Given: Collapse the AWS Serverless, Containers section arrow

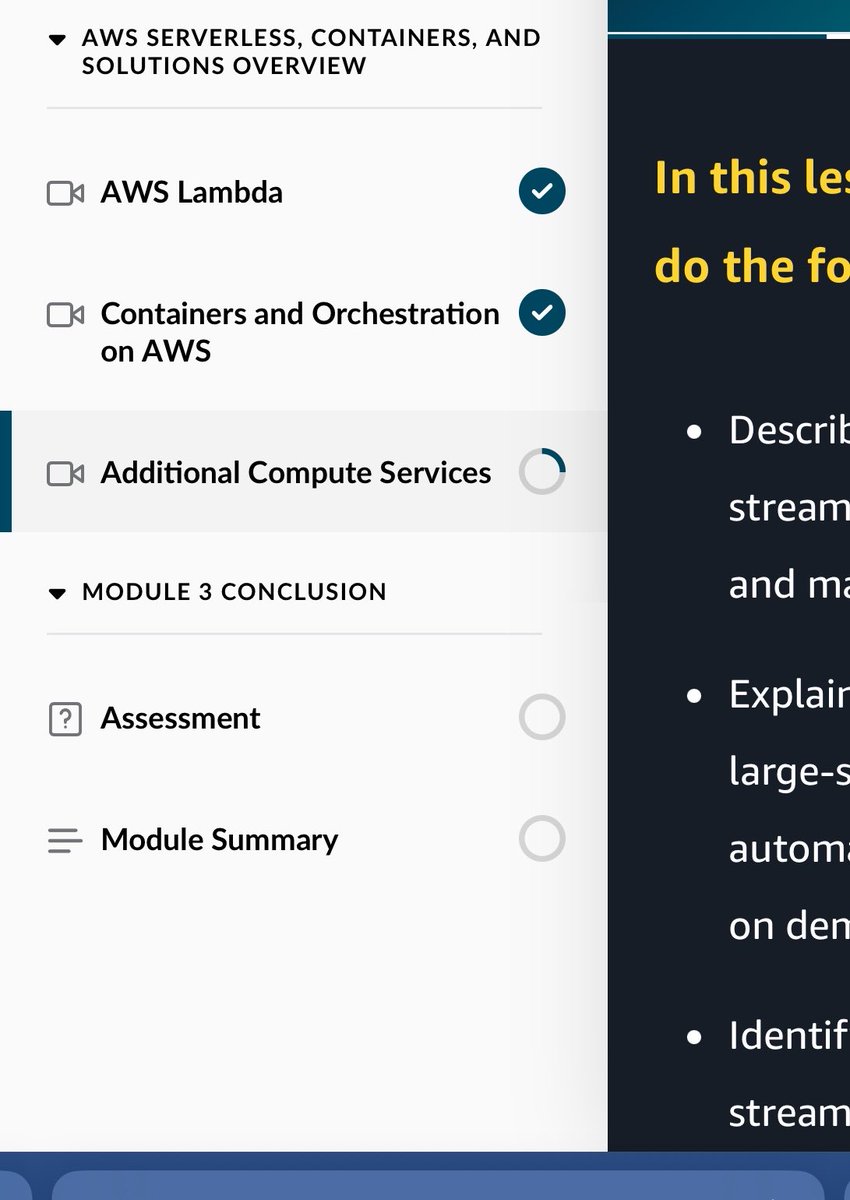Looking at the screenshot, I should click(57, 39).
